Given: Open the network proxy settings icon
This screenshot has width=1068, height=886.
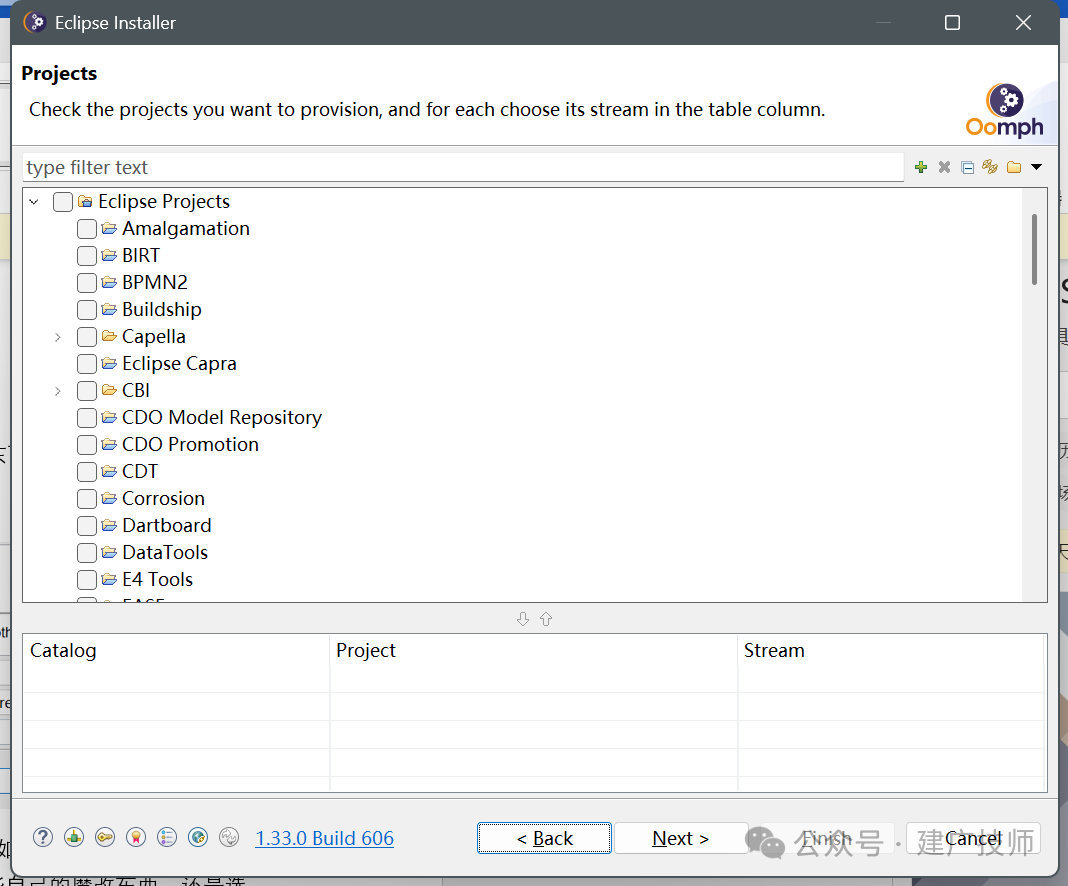Looking at the screenshot, I should 74,837.
